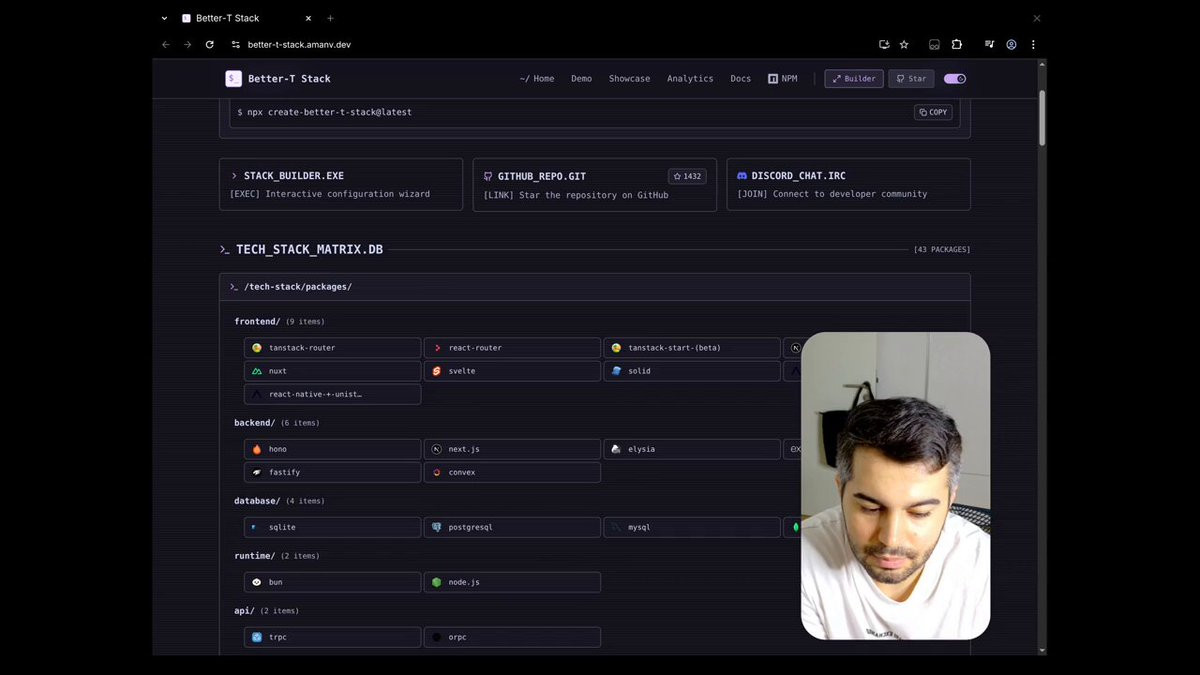This screenshot has height=675, width=1200.
Task: Click the react-native-+-unist… package
Action: click(332, 394)
